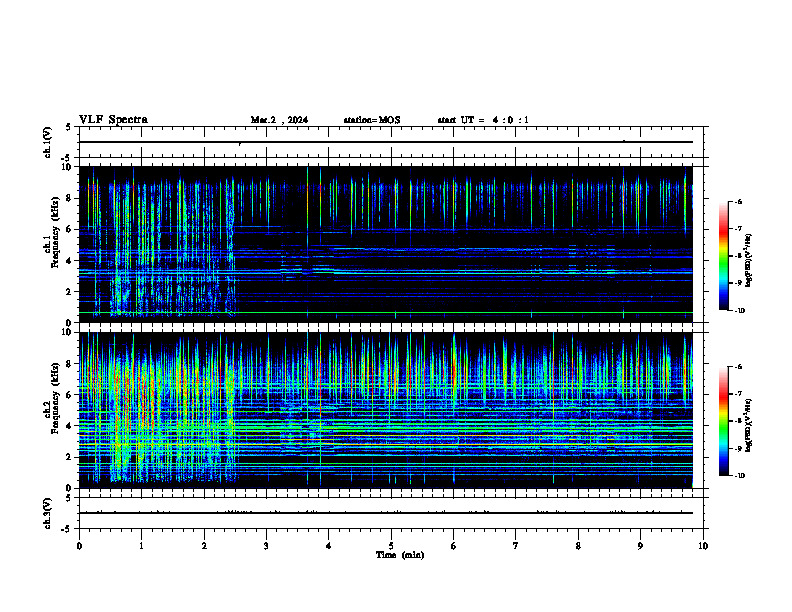Image resolution: width=792 pixels, height=612 pixels.
Task: Click time axis tick label "8"
Action: pos(578,546)
